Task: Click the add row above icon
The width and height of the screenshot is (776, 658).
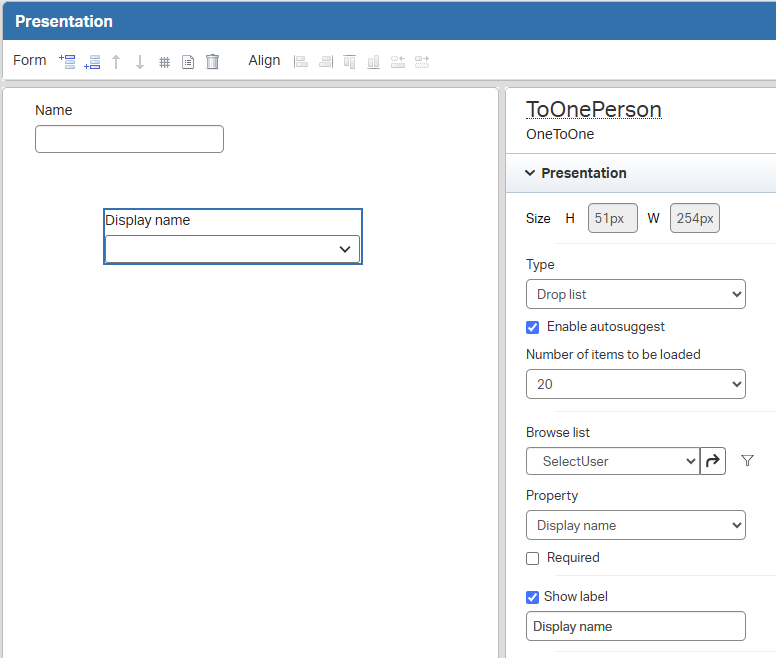Action: point(68,61)
